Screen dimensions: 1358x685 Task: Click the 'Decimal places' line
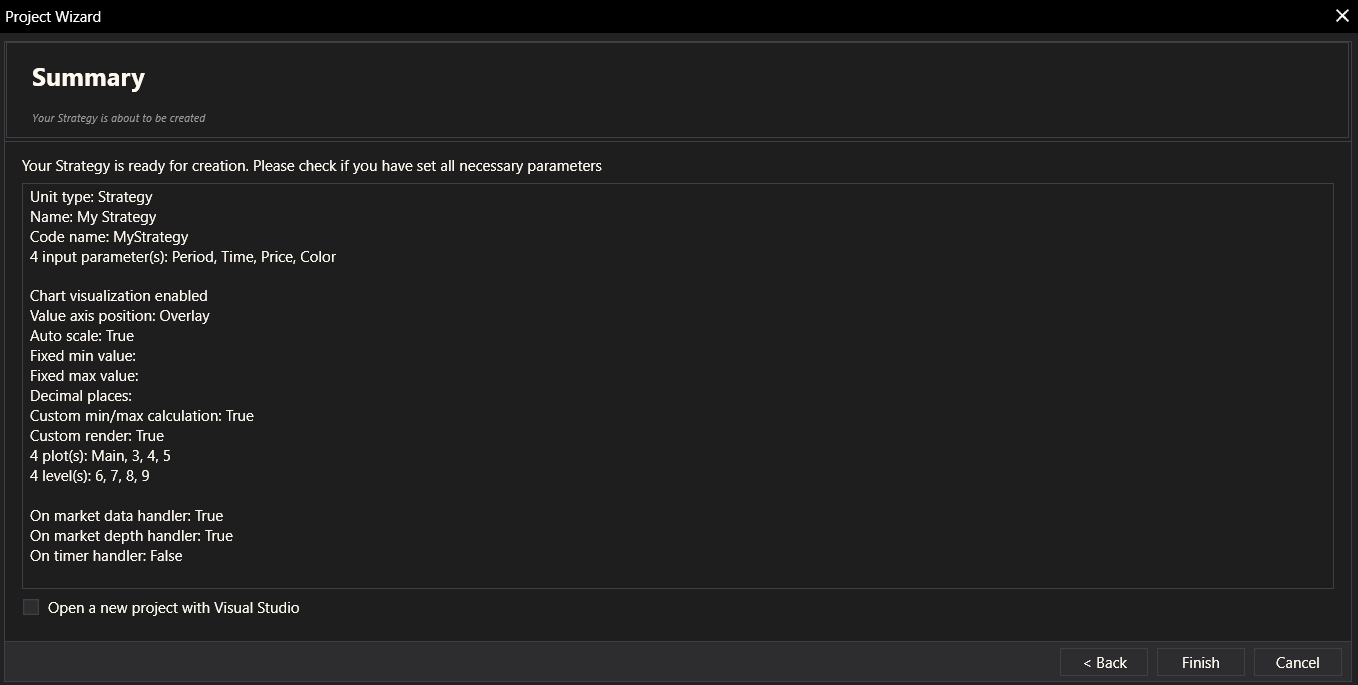81,396
